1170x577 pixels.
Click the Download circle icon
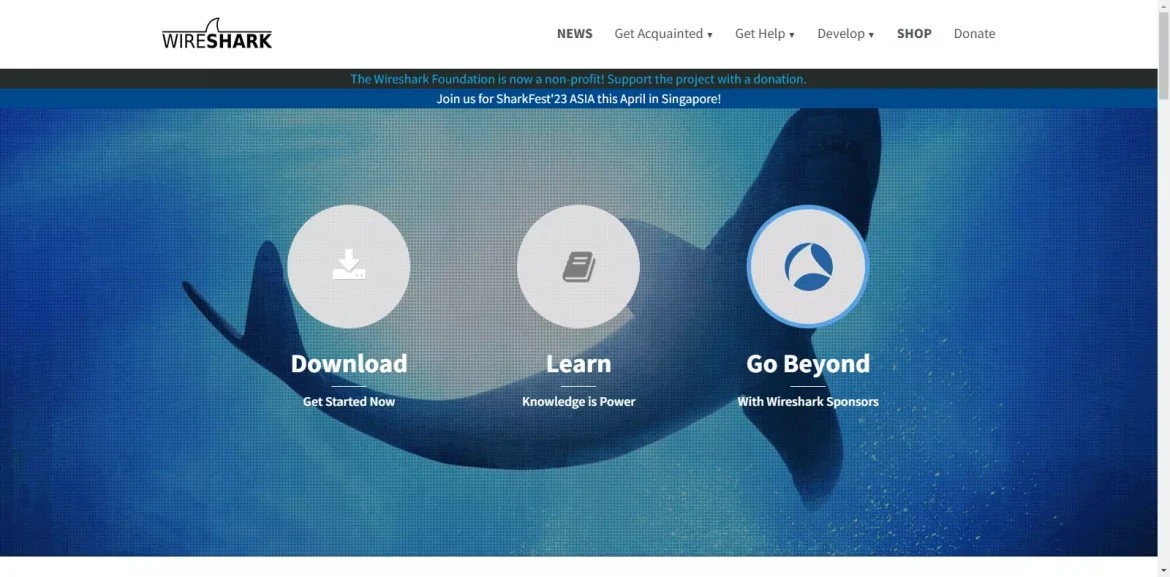pos(348,266)
